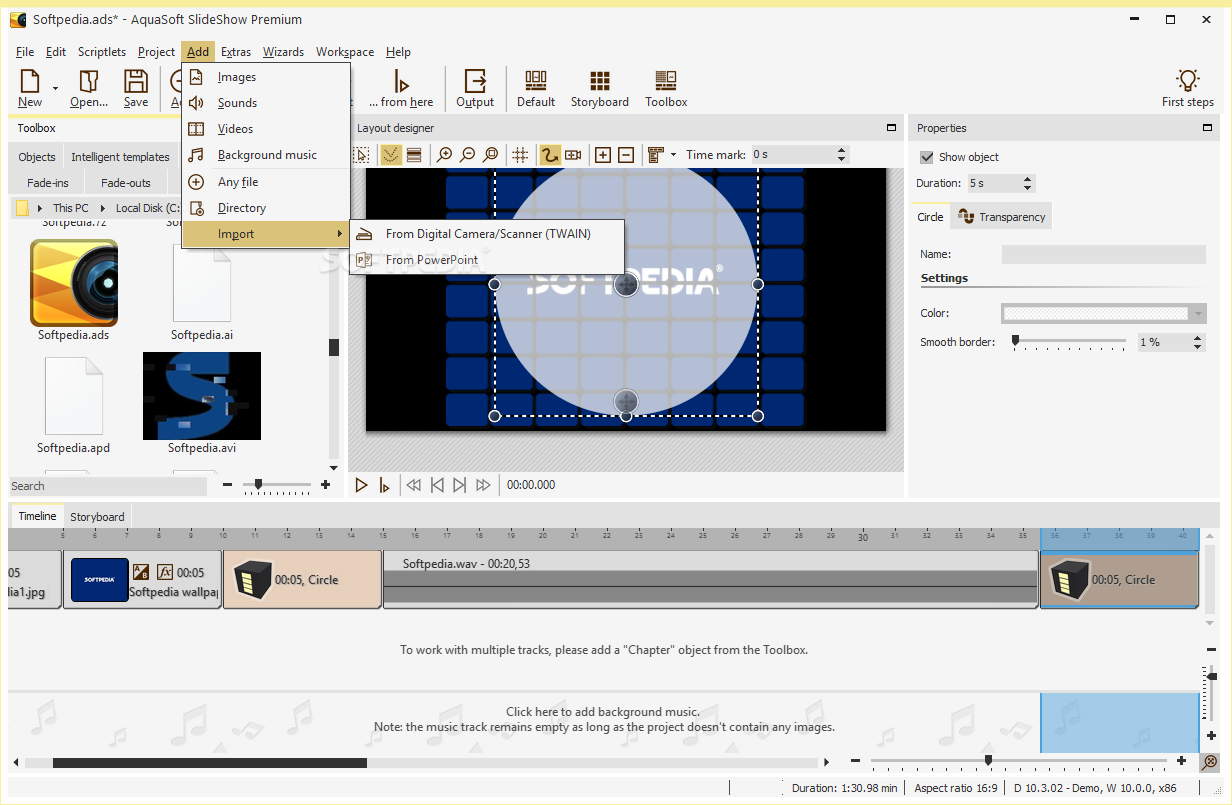This screenshot has width=1232, height=805.
Task: Click the Duration stepper arrows
Action: [1027, 183]
